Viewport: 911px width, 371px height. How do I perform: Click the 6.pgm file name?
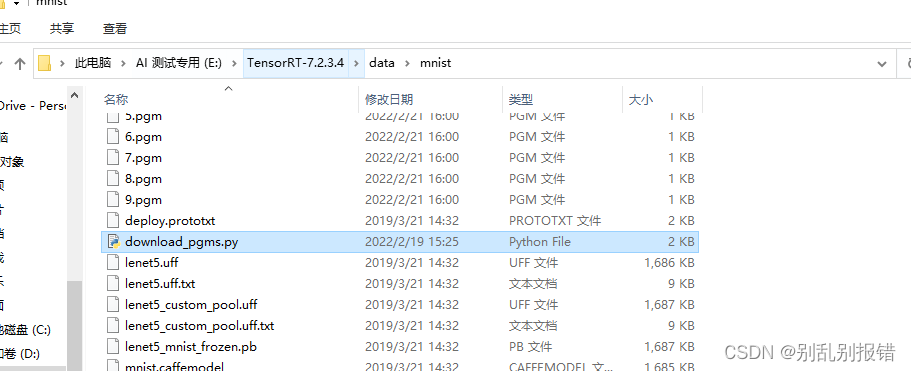pyautogui.click(x=144, y=137)
